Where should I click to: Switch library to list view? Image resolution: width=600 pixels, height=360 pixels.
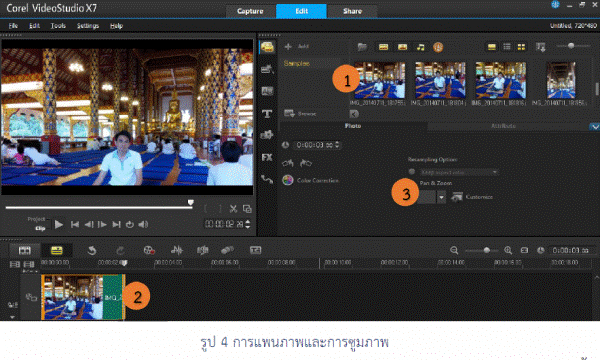507,47
